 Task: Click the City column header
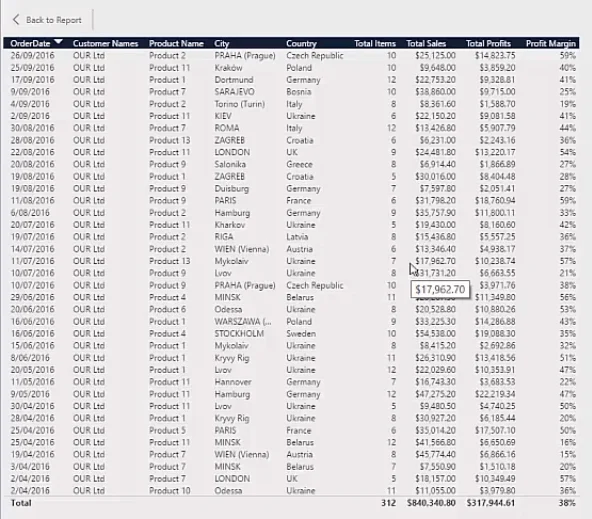tap(222, 43)
